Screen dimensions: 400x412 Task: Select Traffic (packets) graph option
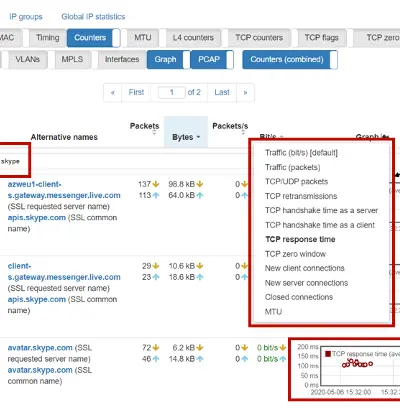tap(292, 167)
